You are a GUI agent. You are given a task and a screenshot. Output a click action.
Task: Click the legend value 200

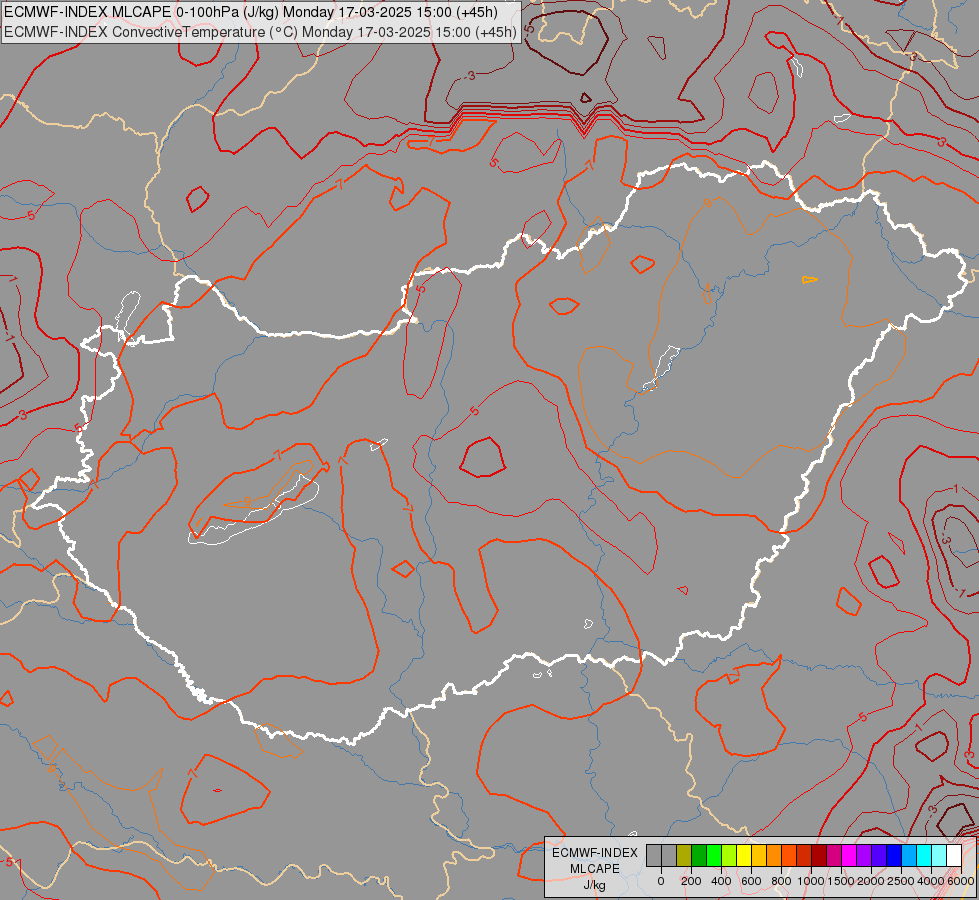pos(691,881)
